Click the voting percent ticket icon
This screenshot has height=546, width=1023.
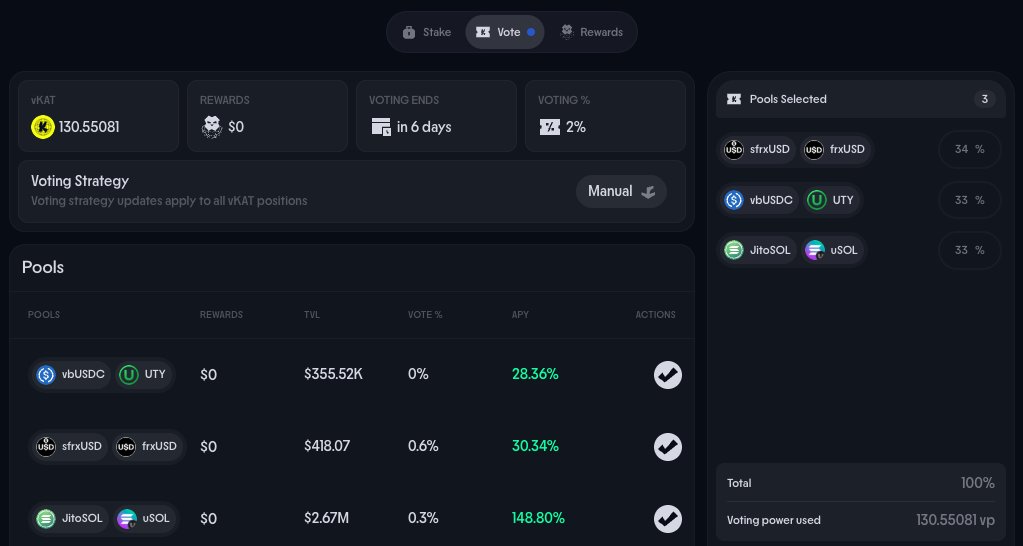point(549,127)
